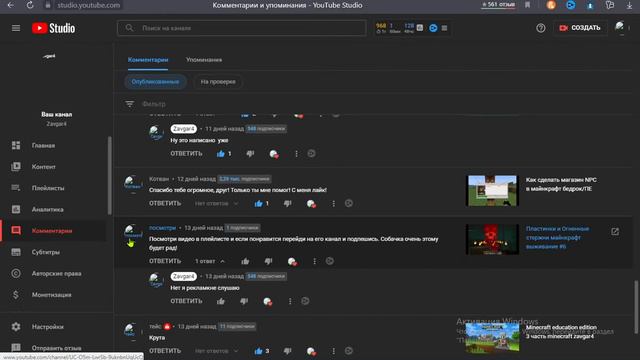Viewport: 640px width, 360px height.
Task: Click the comments list scrollbar
Action: click(x=636, y=307)
